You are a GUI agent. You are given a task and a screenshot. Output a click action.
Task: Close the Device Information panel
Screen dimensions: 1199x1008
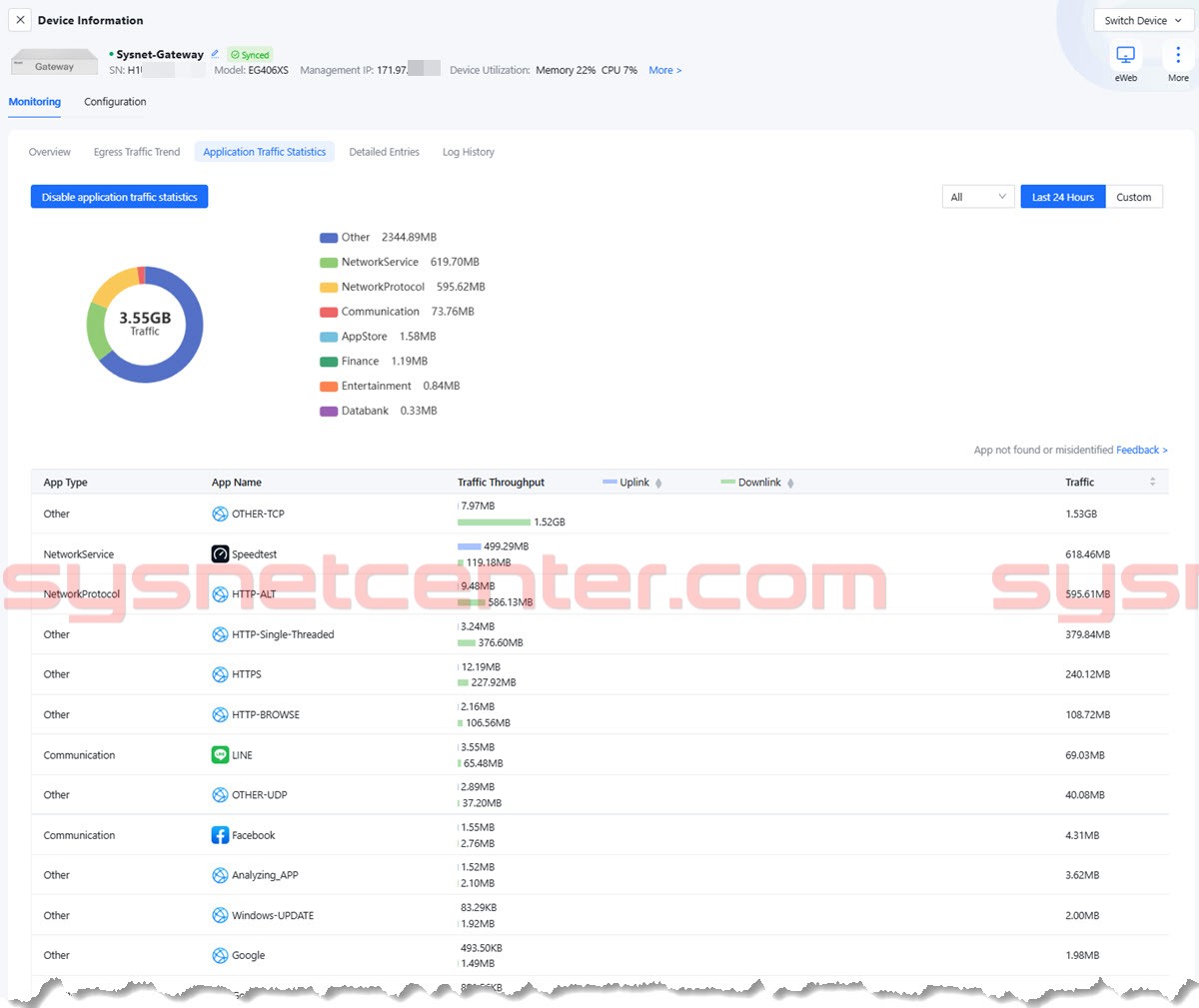pos(20,20)
